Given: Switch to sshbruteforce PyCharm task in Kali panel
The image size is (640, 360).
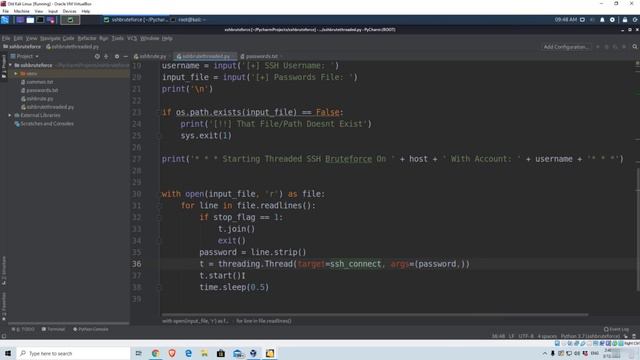Looking at the screenshot, I should tap(136, 20).
